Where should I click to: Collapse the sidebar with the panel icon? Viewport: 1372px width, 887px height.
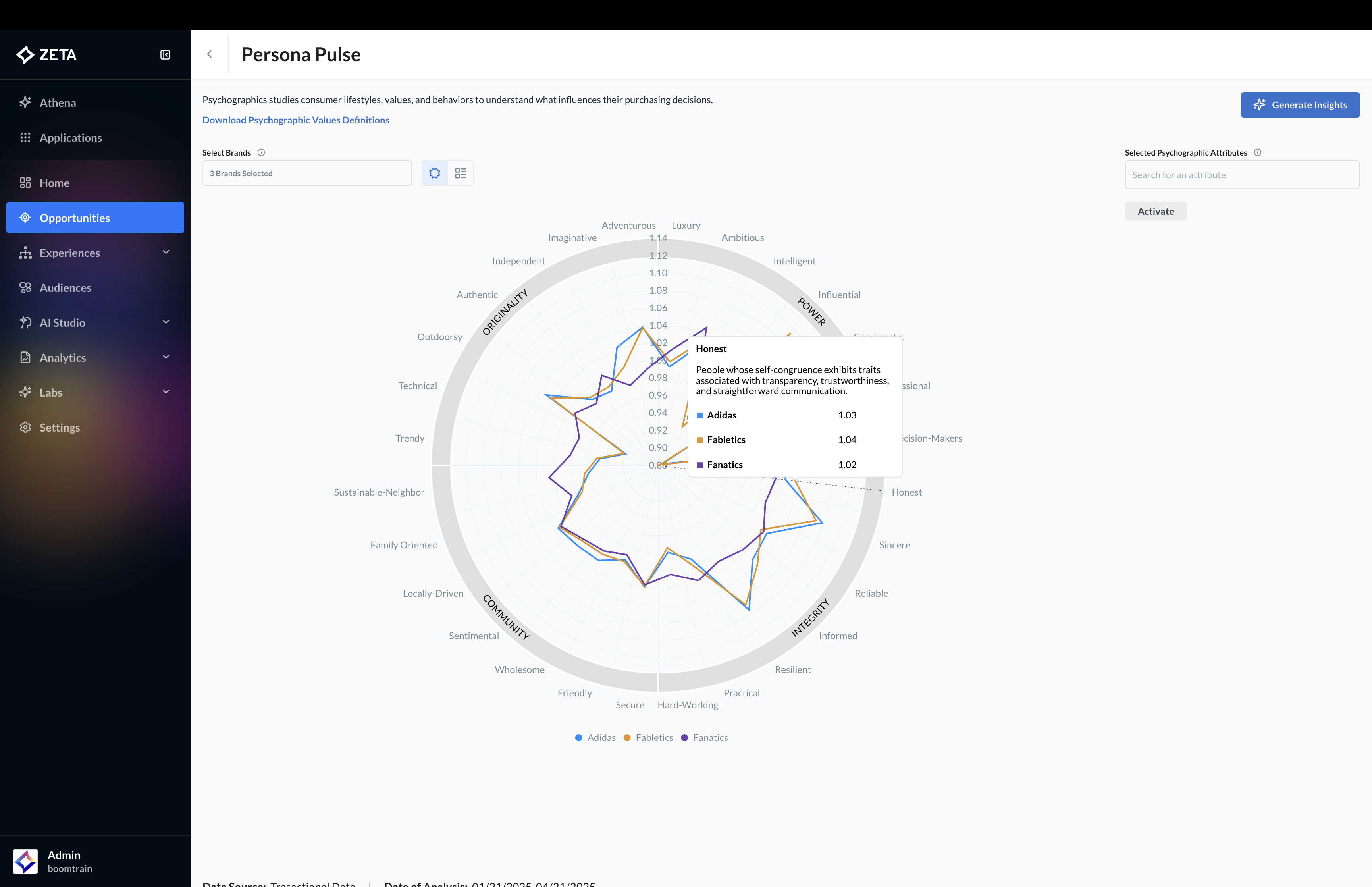pos(165,55)
